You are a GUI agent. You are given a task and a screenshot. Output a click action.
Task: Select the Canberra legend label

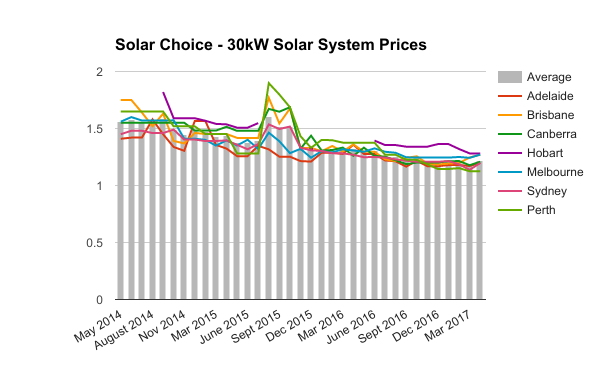click(551, 134)
